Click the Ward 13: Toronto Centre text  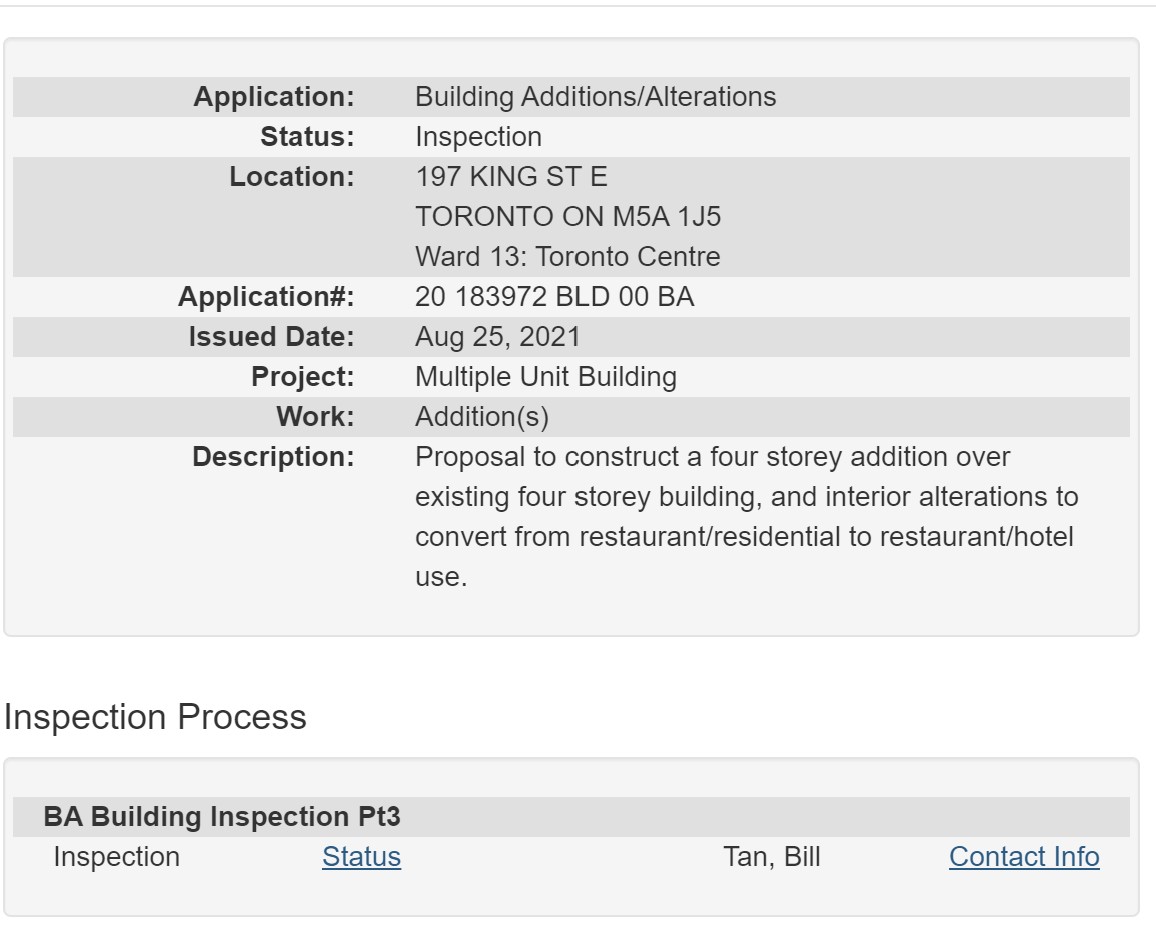(567, 257)
